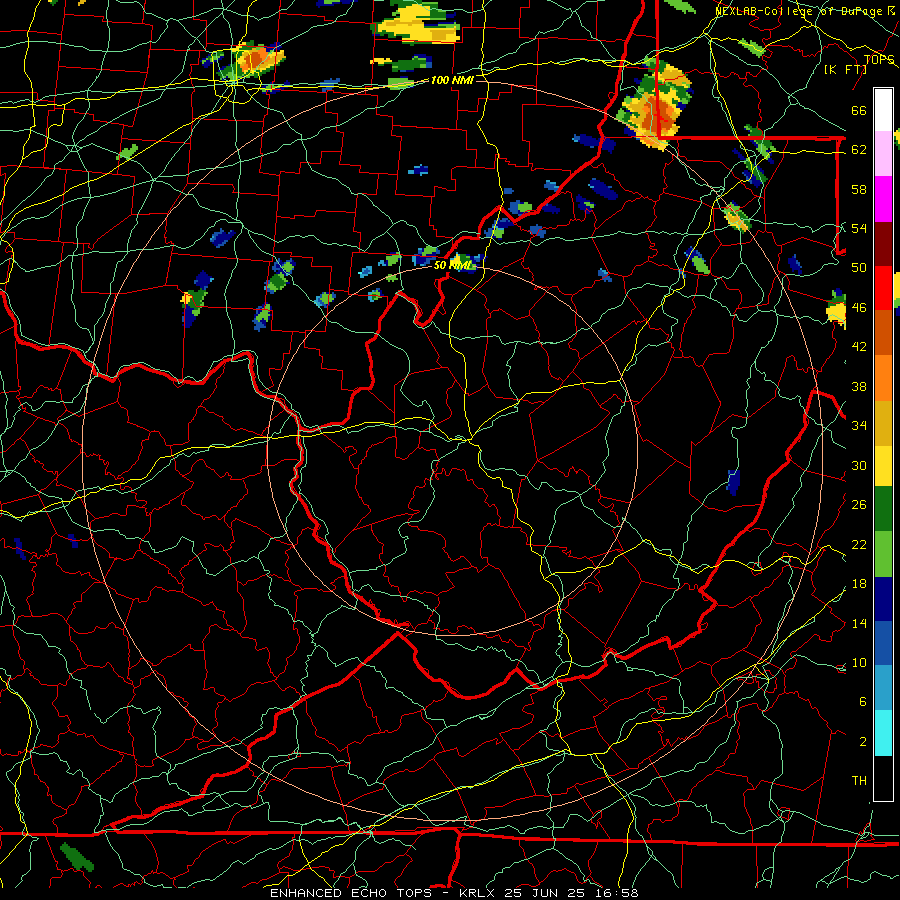Click the navy blue legend swatch
900x900 pixels.
click(x=883, y=599)
